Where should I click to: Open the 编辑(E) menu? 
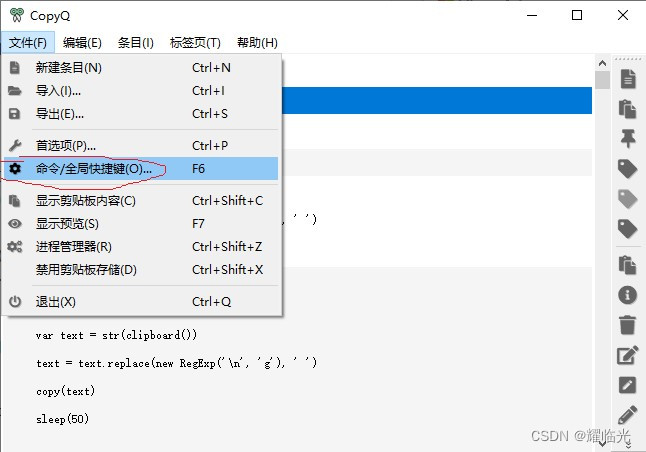click(x=82, y=42)
